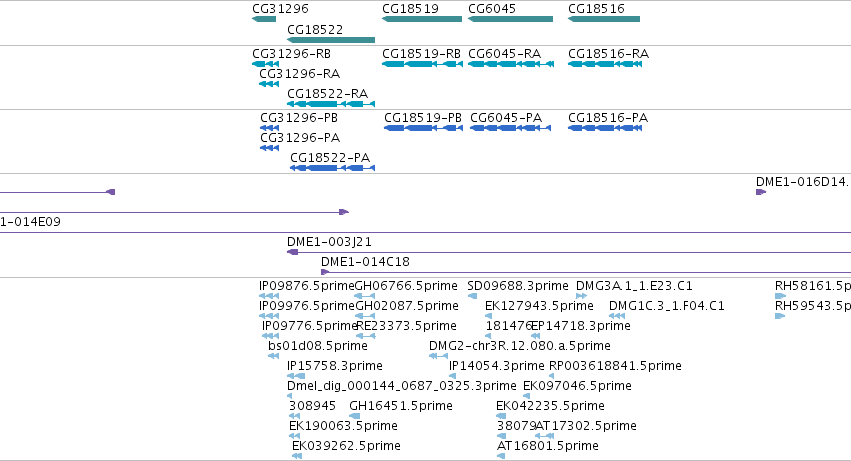Open the CG18522-PA protein label
Screen dimensions: 851x461
click(x=330, y=157)
